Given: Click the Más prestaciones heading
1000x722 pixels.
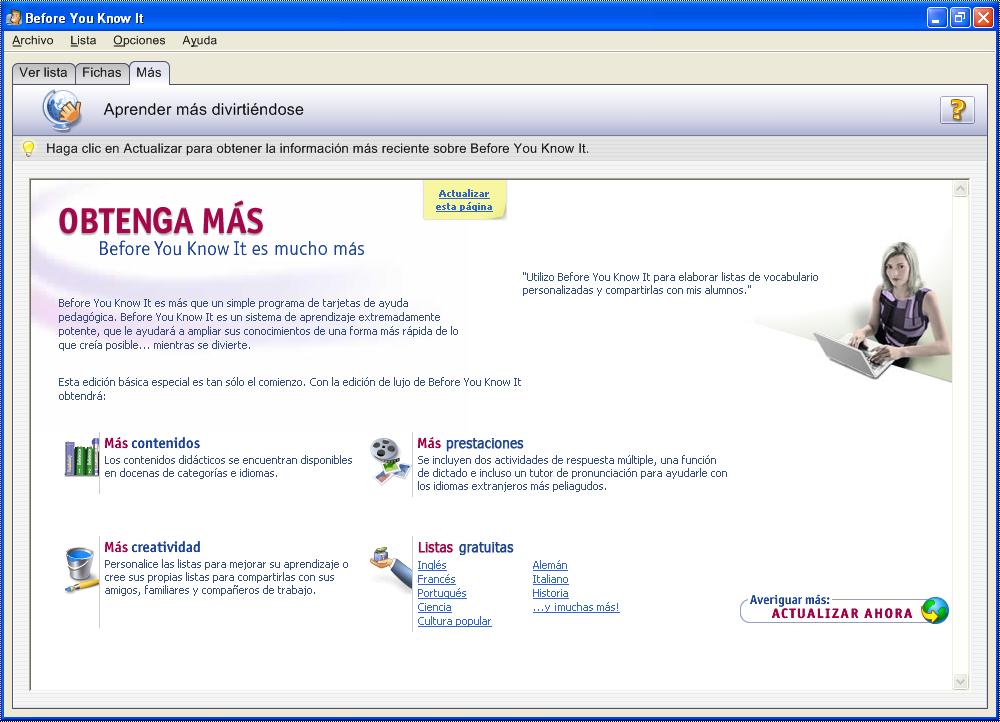Looking at the screenshot, I should 470,443.
